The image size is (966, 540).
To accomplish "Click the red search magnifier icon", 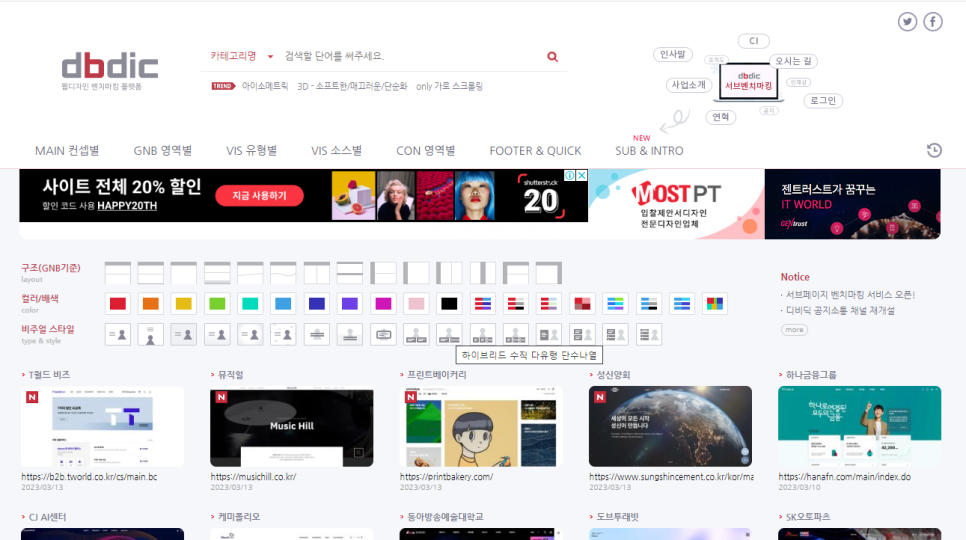I will 553,57.
